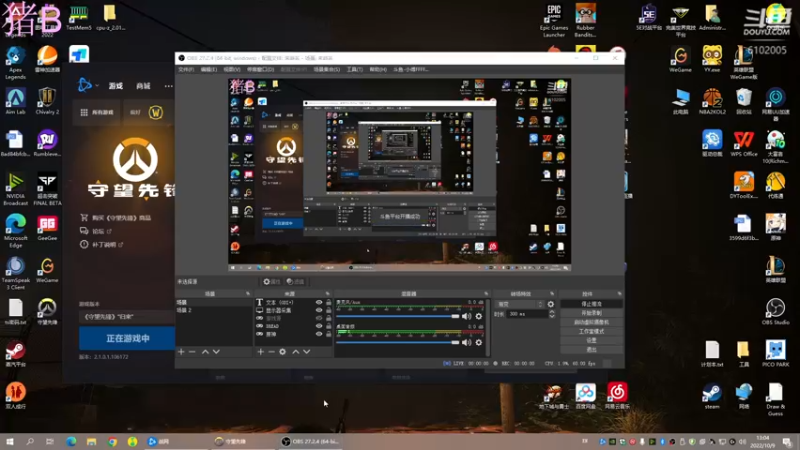
Task: Click the Windows Start button
Action: (10, 441)
